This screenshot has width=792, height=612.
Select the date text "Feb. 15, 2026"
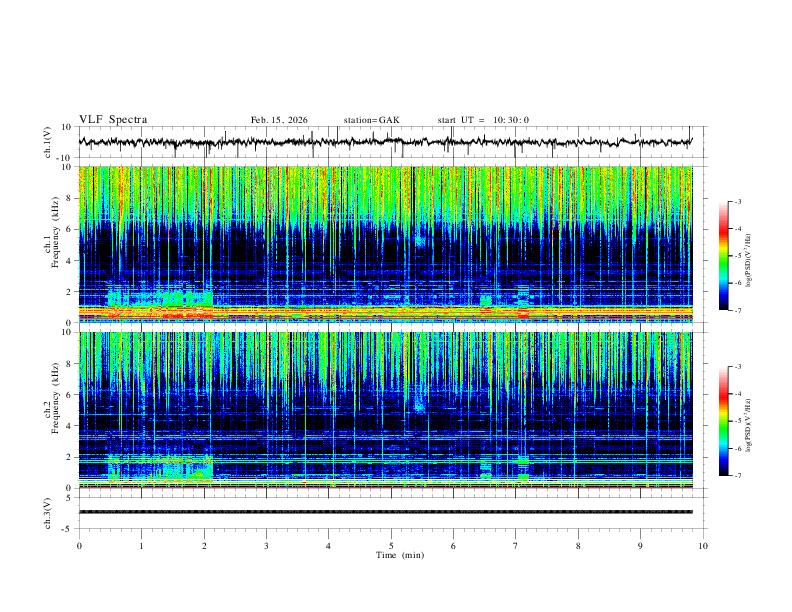pyautogui.click(x=279, y=120)
